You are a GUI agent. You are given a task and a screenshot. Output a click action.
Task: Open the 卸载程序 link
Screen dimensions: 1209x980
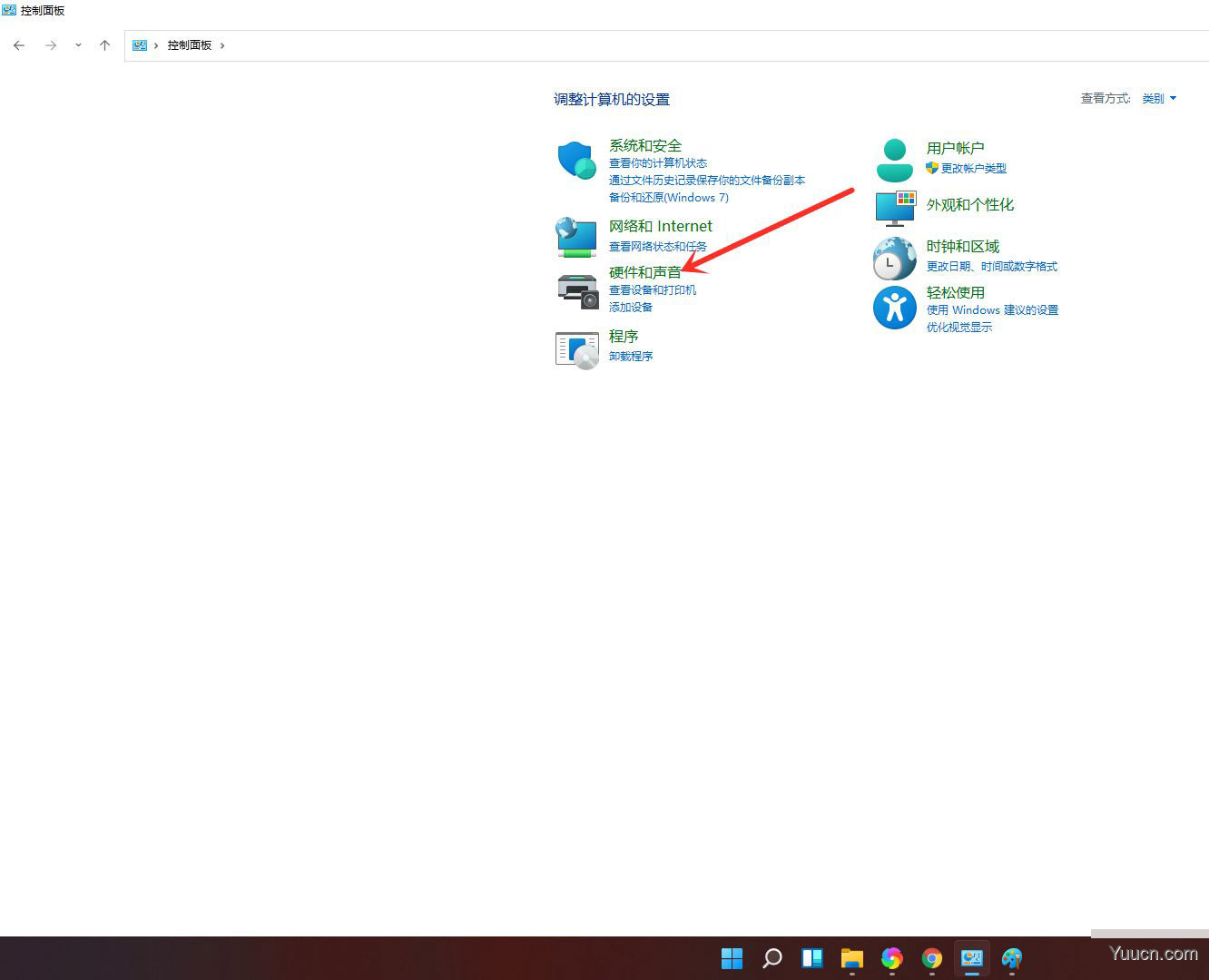coord(631,356)
